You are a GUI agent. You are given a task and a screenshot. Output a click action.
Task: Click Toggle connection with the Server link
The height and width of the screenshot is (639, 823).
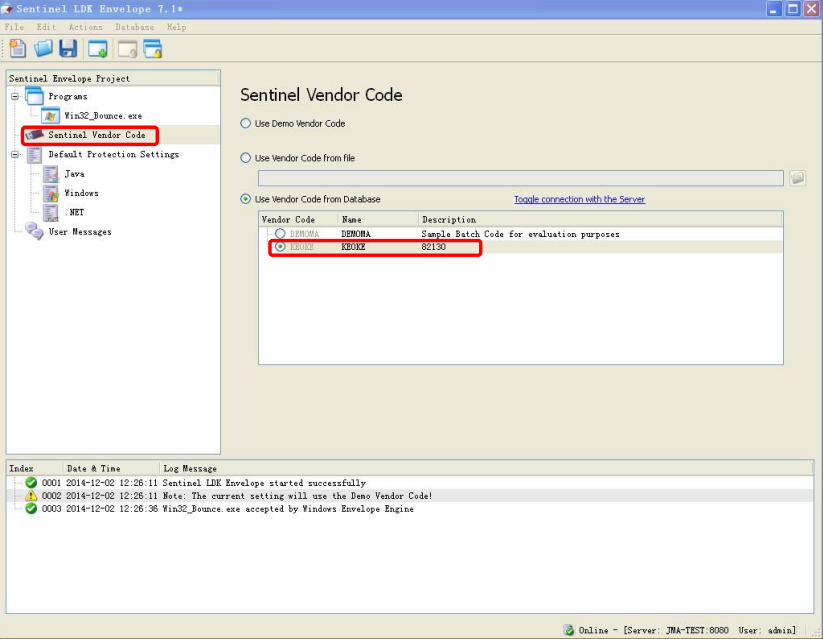[x=579, y=199]
